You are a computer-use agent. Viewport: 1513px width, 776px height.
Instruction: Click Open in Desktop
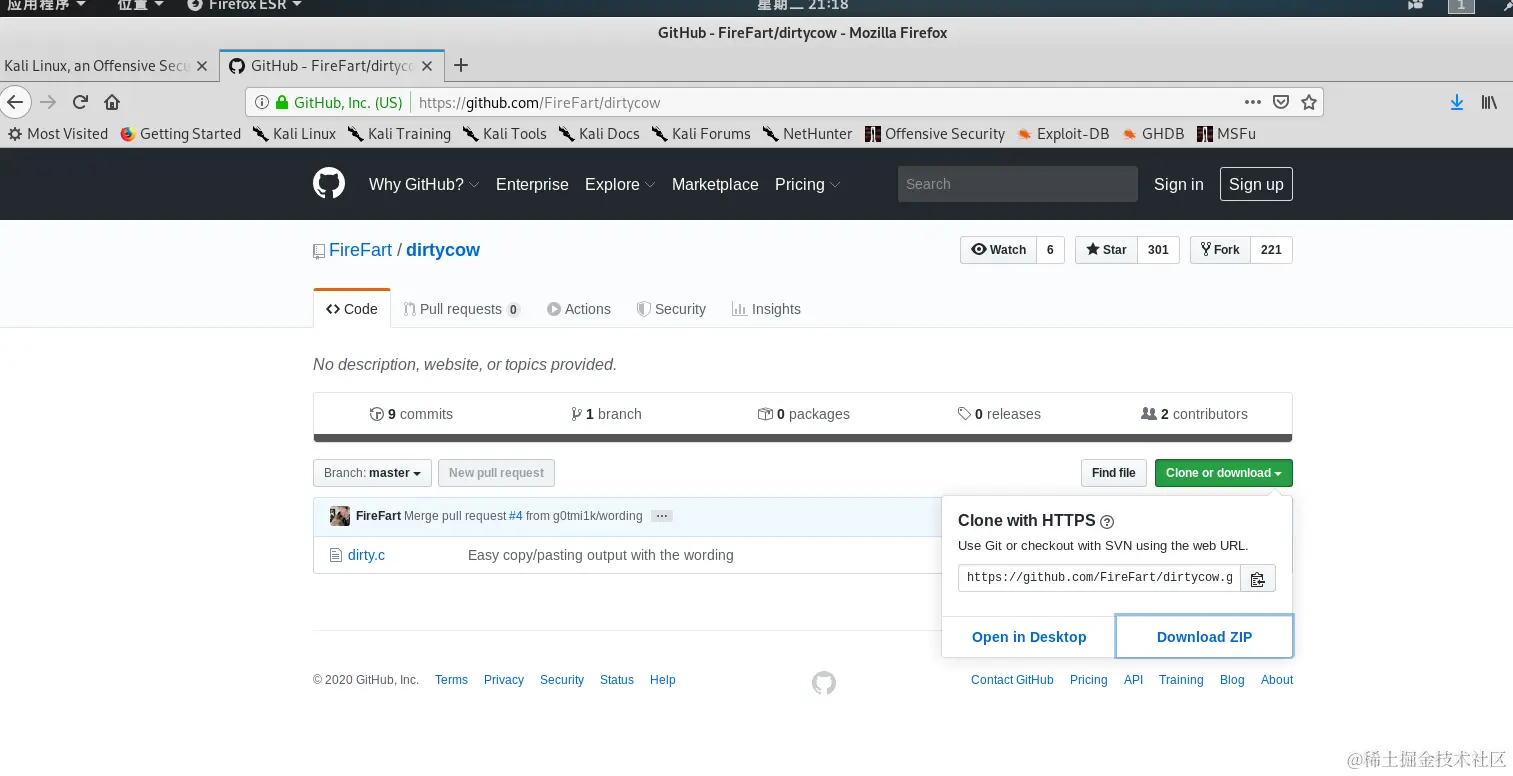[1029, 637]
